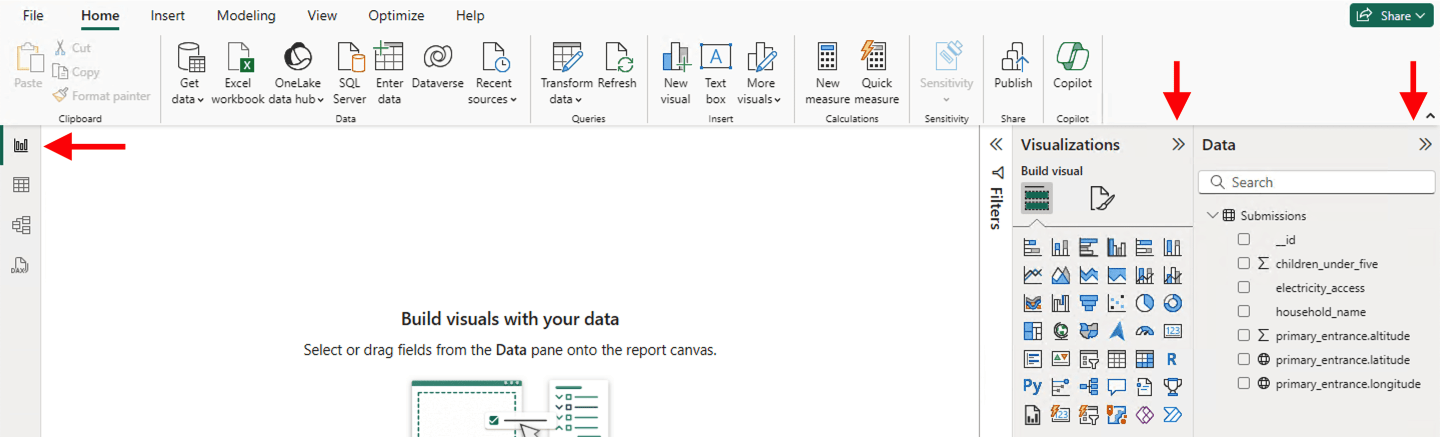
Task: Choose the Gauge visual
Action: tap(1145, 331)
